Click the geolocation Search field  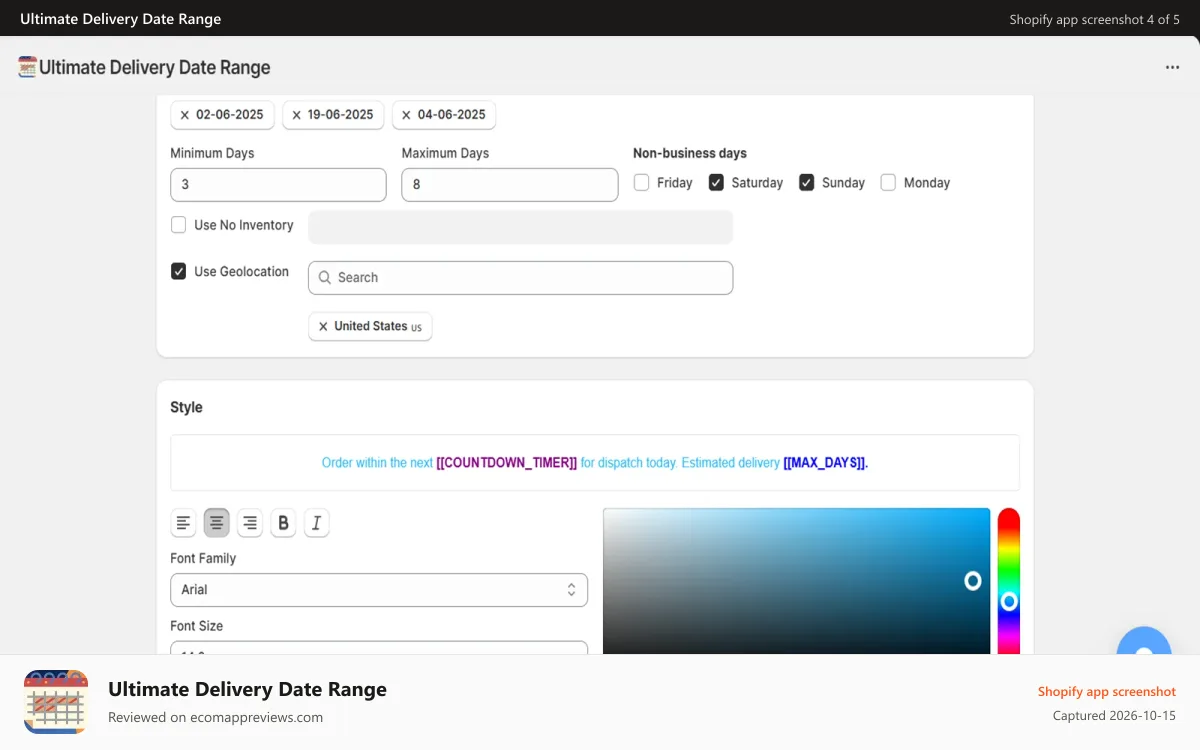520,278
